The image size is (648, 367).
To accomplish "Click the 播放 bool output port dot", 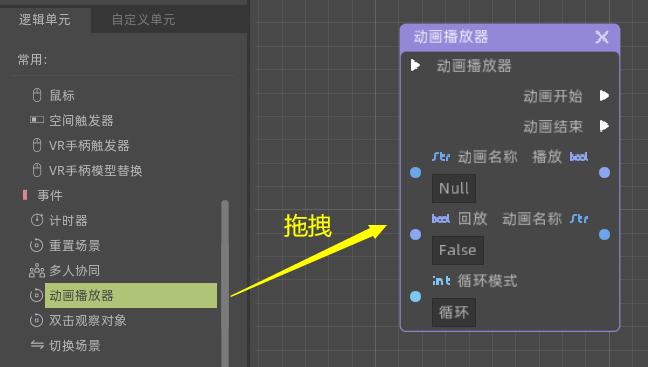I will [604, 172].
